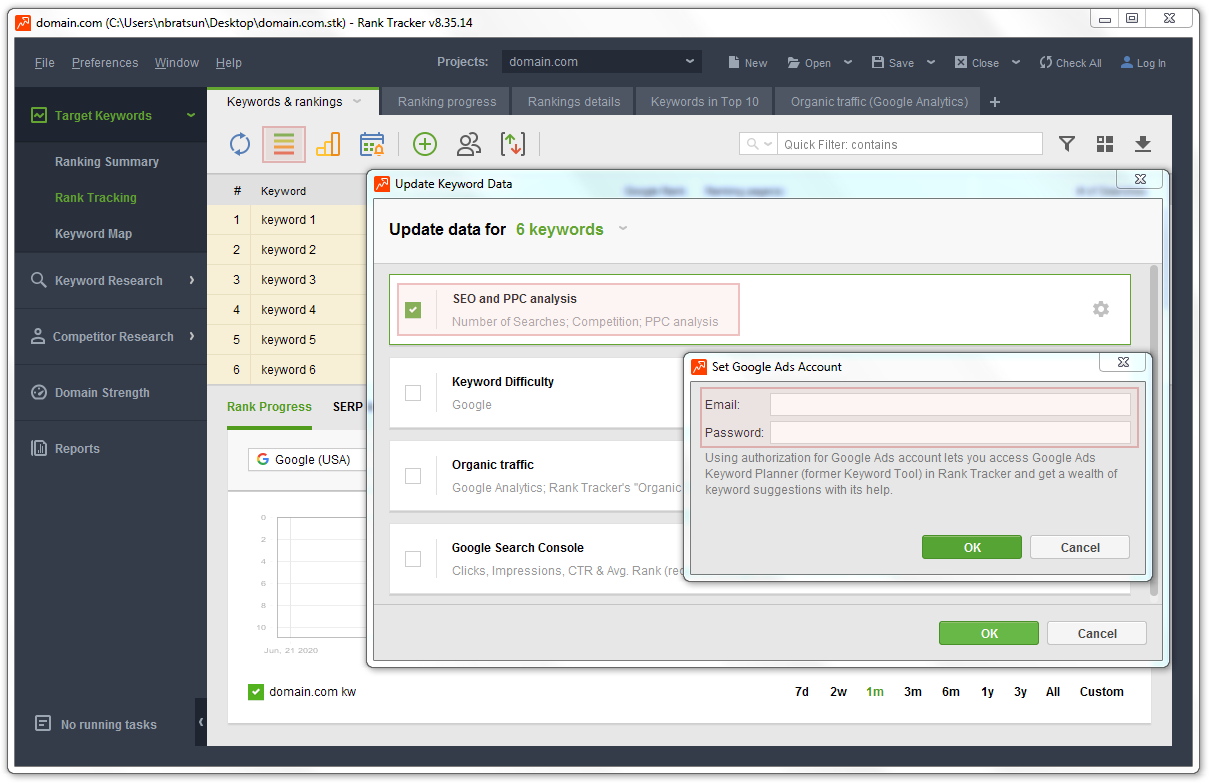
Task: Click the competitors people toolbar icon
Action: [468, 144]
